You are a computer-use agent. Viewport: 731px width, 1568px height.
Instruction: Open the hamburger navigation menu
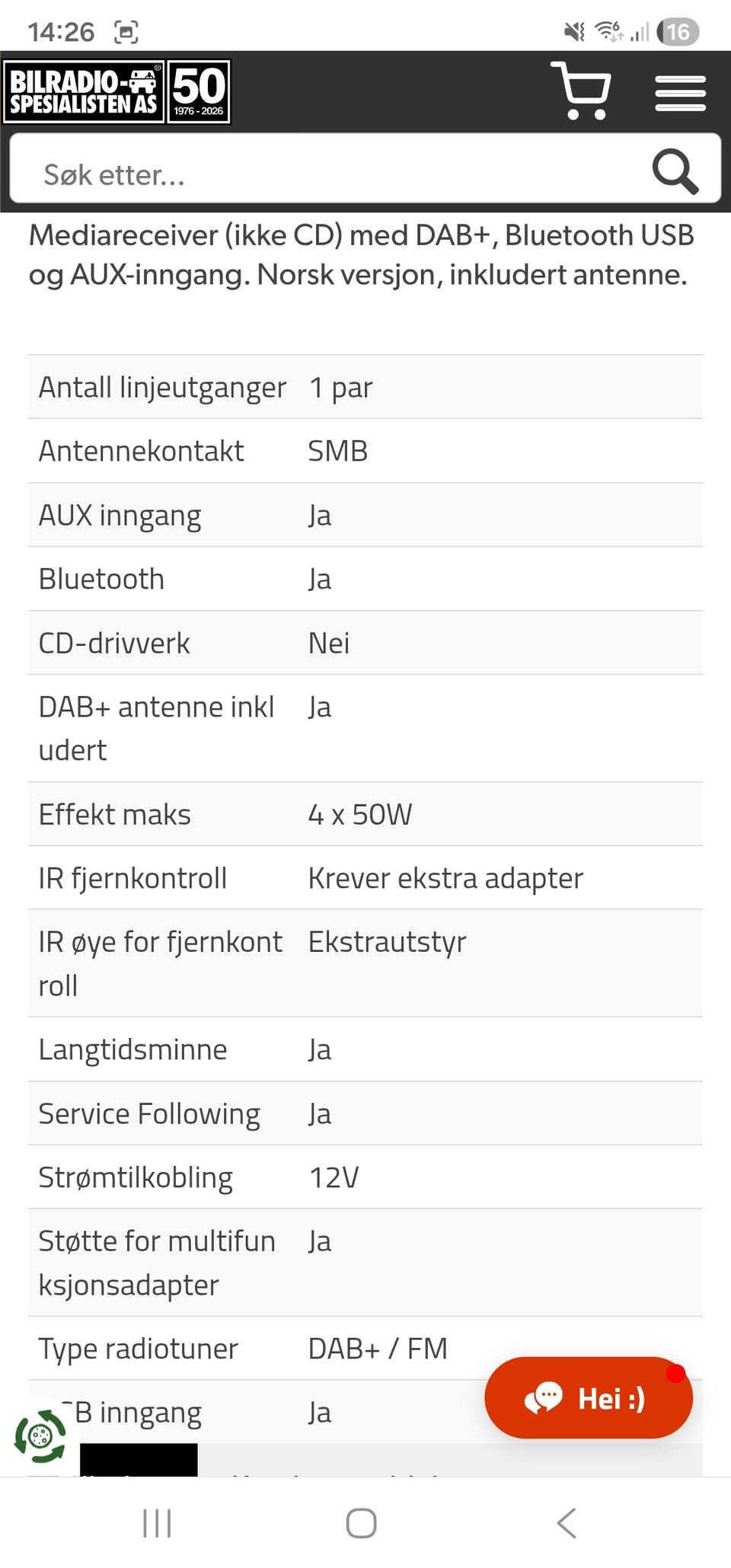680,93
